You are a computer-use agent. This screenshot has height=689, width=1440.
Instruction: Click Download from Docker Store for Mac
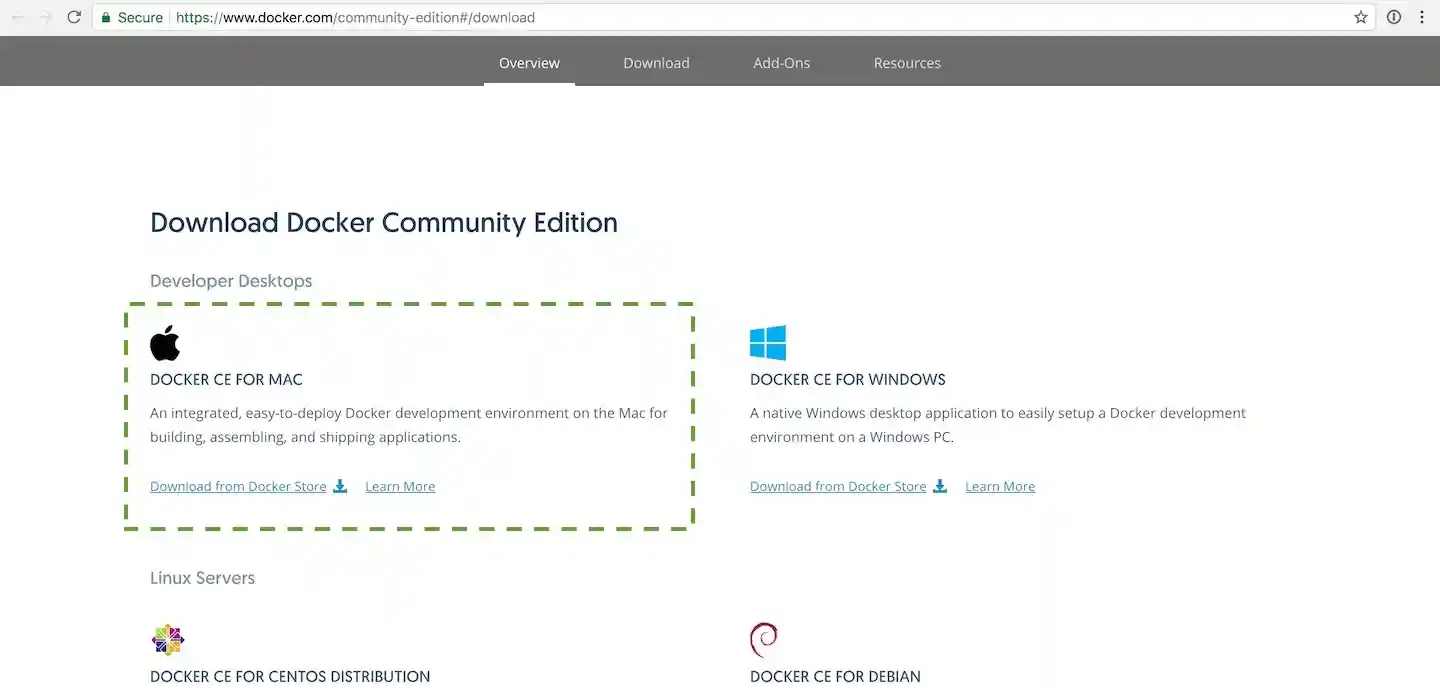click(238, 486)
